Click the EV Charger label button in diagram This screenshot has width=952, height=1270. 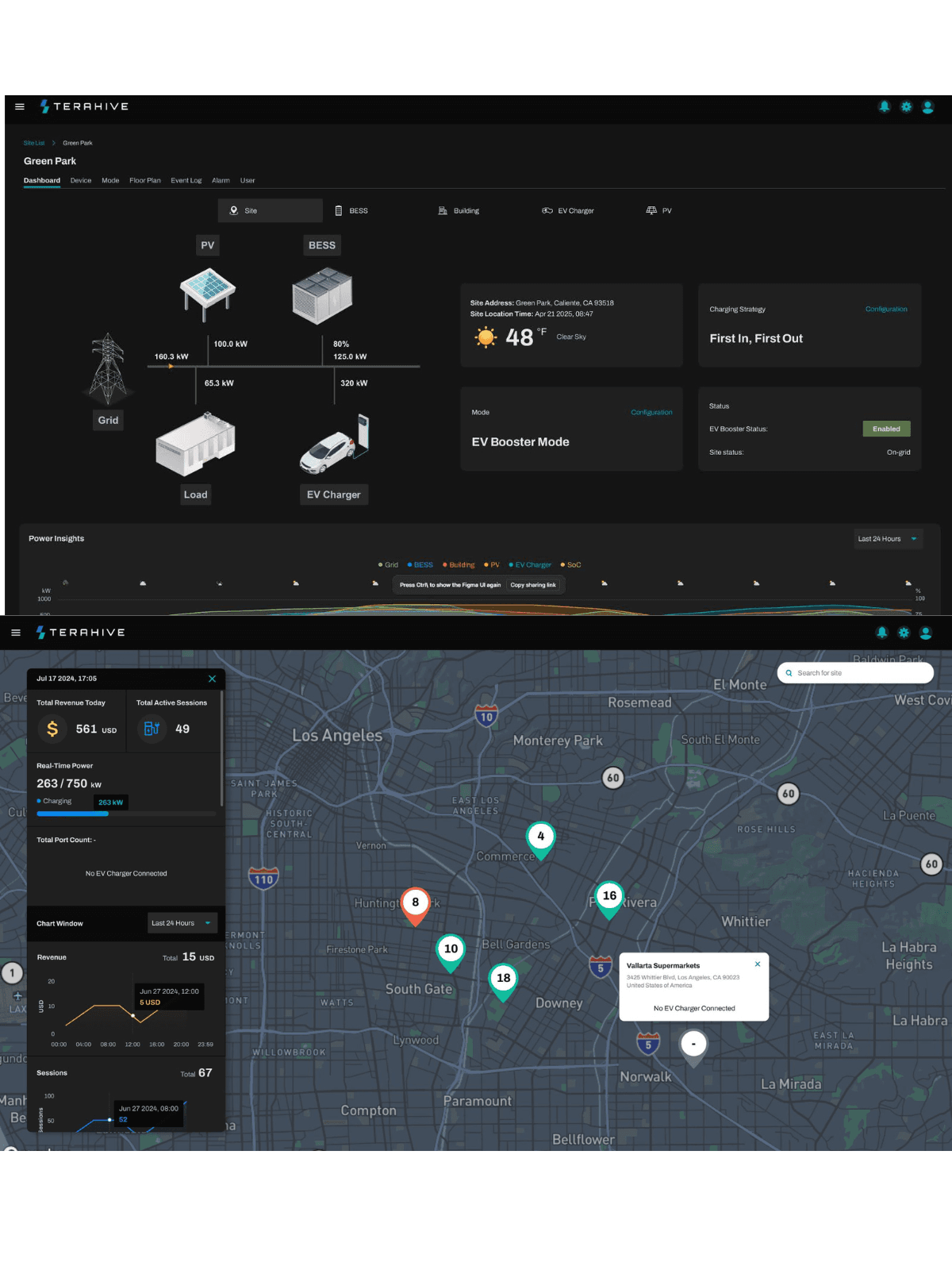point(334,495)
